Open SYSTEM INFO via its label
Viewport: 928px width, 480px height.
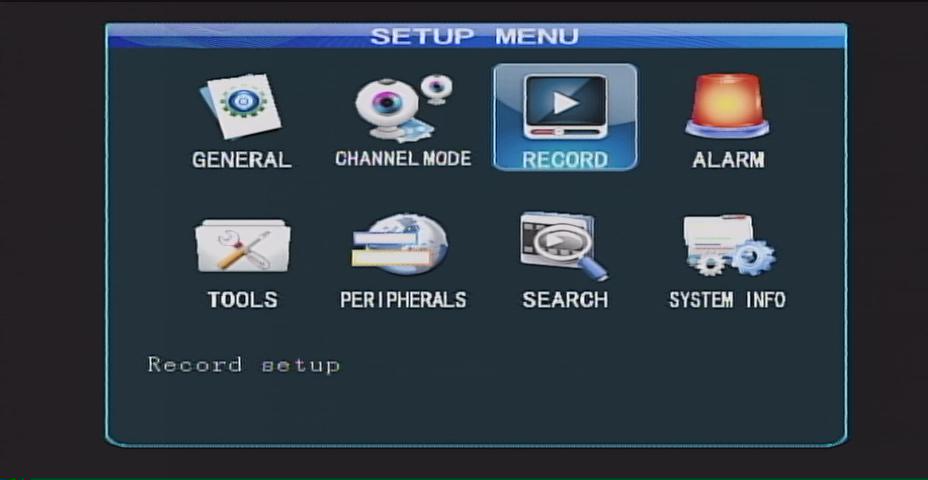(x=727, y=300)
